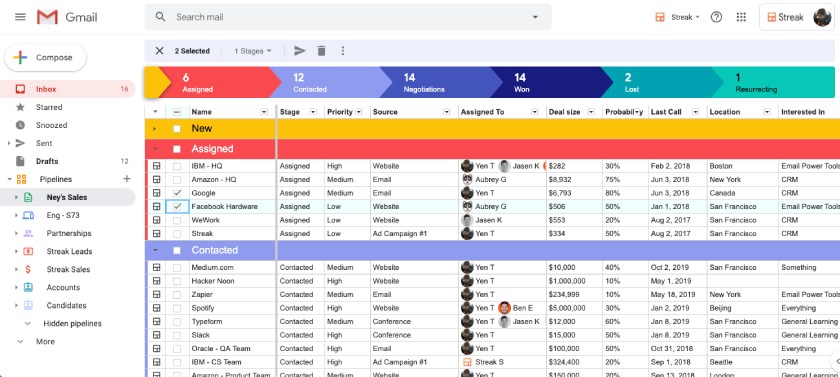Open search options dropdown arrow
The height and width of the screenshot is (377, 840).
tap(535, 17)
